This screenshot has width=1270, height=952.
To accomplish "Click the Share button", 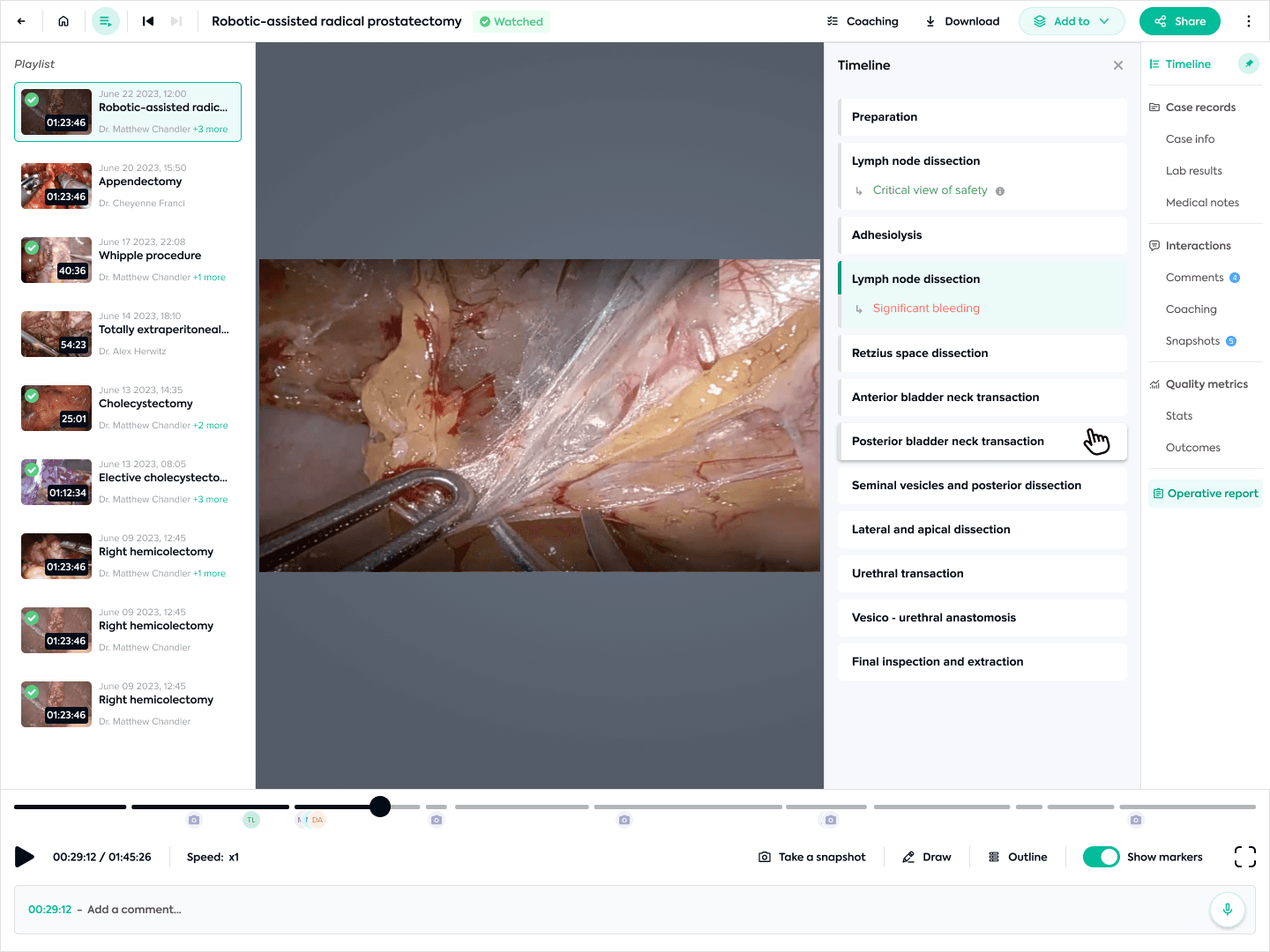I will click(1180, 21).
